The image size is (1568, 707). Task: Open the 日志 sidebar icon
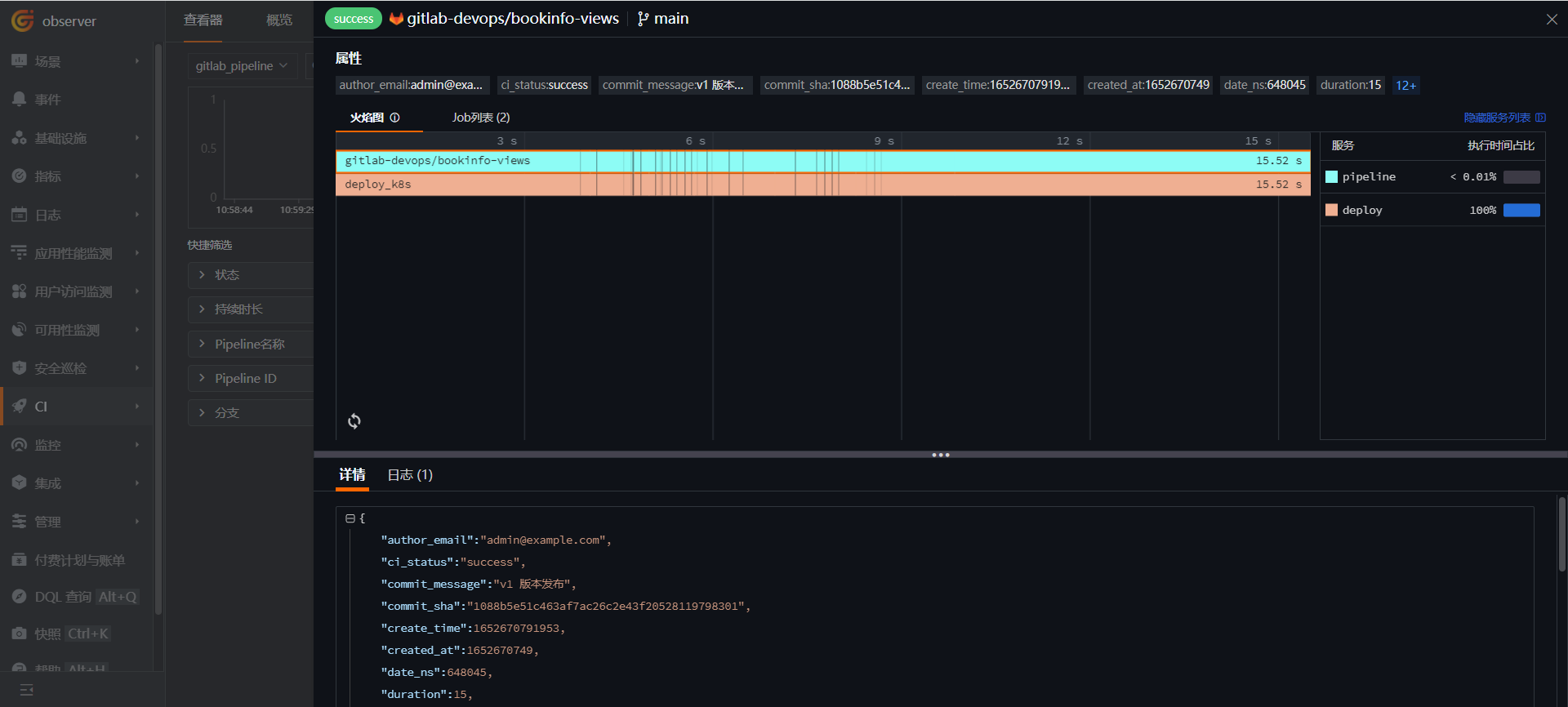(x=19, y=215)
